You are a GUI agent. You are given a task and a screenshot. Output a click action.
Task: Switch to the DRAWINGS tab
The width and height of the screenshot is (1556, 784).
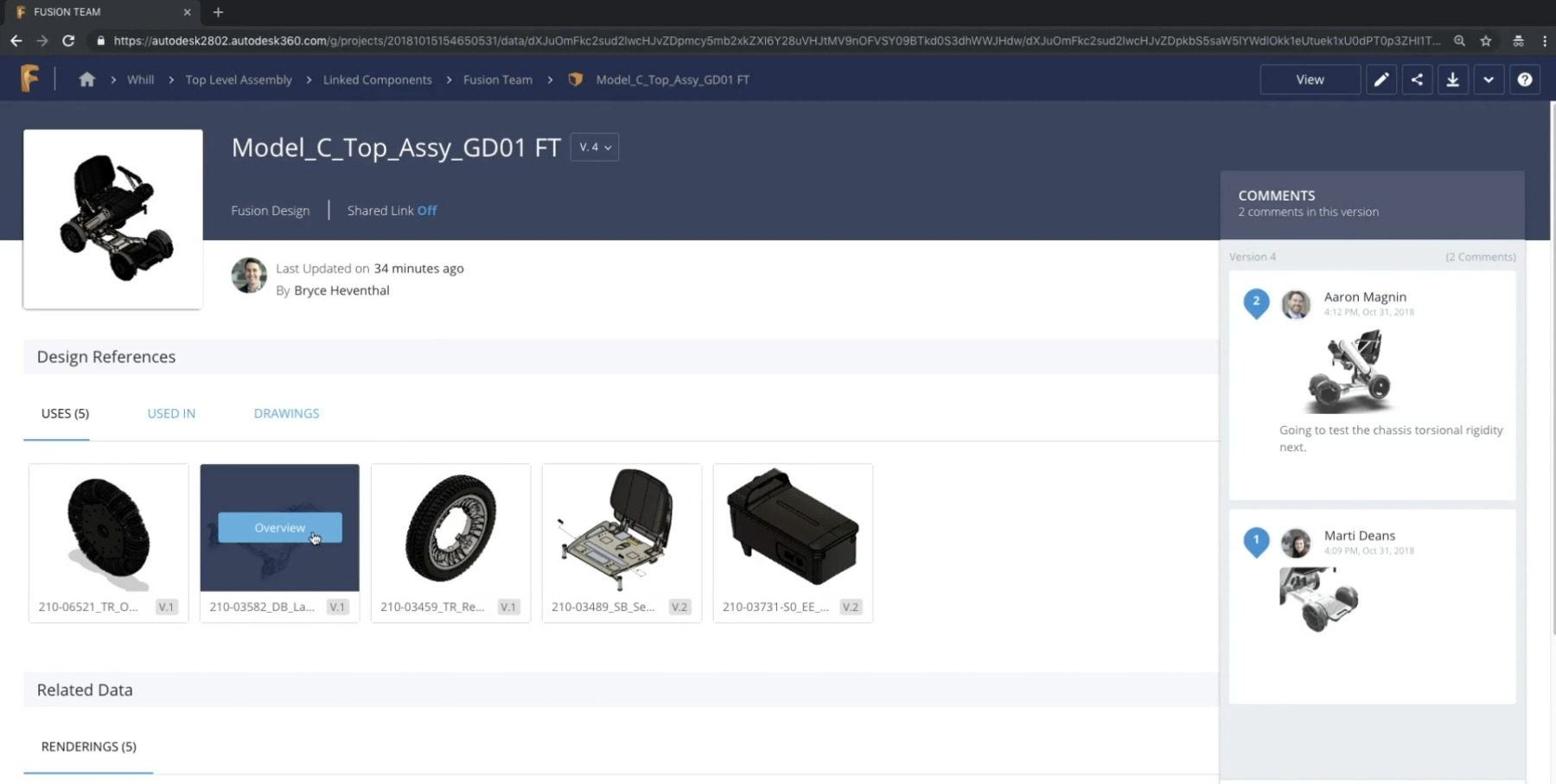tap(286, 413)
